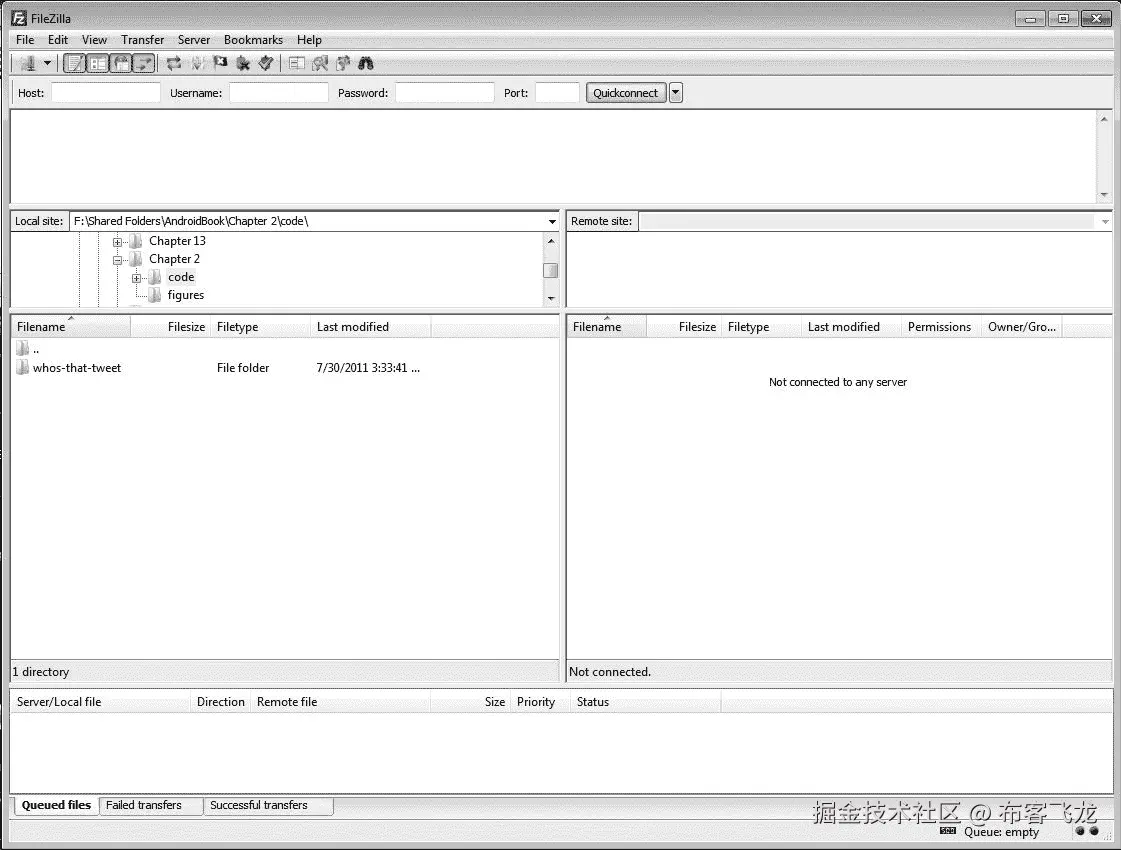Toggle processing of the transfer queue

tap(197, 64)
